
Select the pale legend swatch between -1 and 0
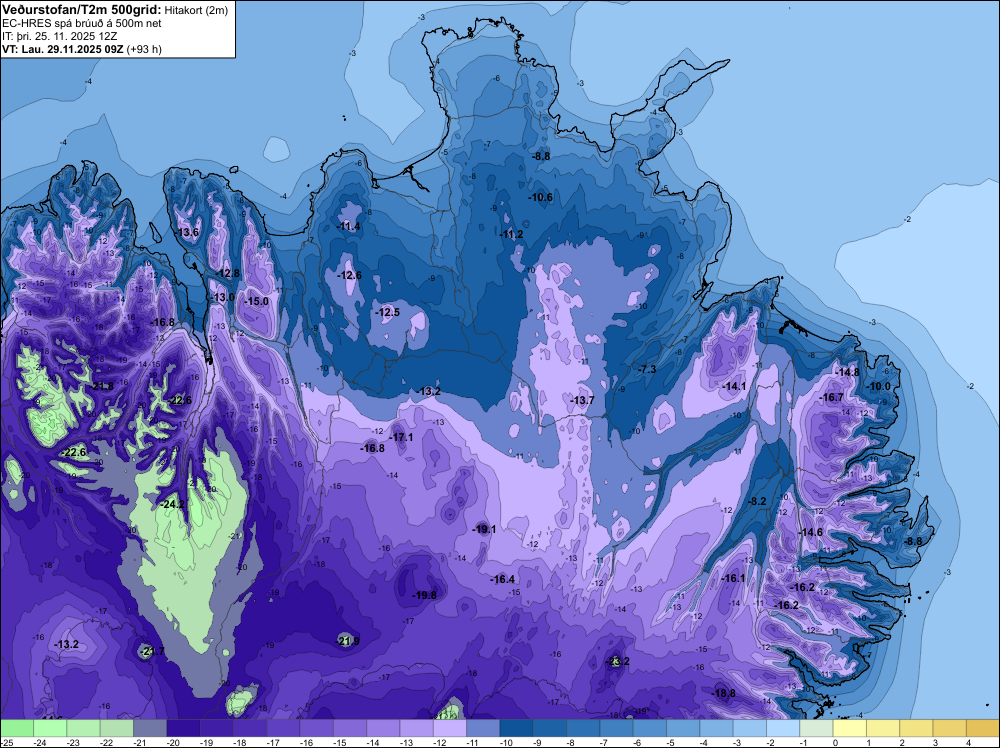coord(816,728)
